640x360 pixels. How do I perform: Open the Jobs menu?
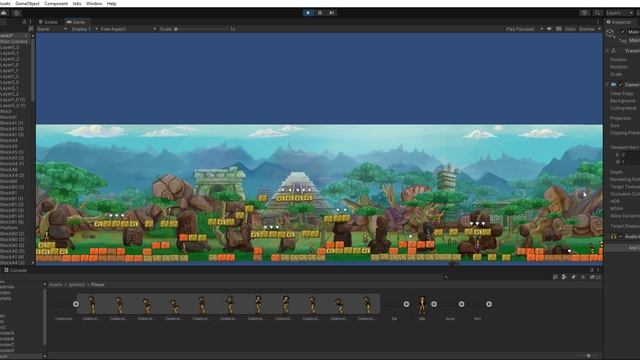[77, 3]
